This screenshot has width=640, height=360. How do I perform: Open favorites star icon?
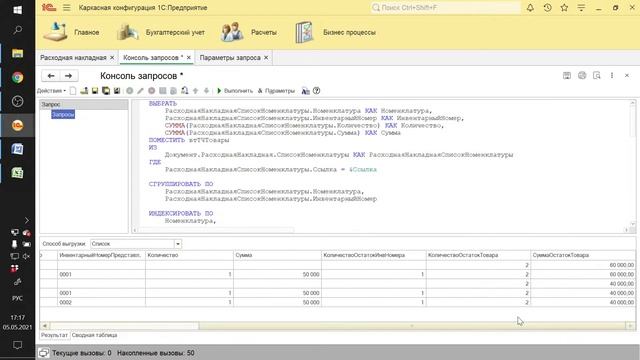[564, 8]
